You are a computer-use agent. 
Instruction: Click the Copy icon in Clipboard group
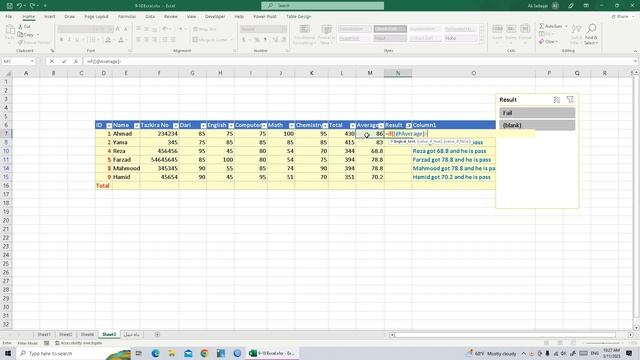pos(20,35)
